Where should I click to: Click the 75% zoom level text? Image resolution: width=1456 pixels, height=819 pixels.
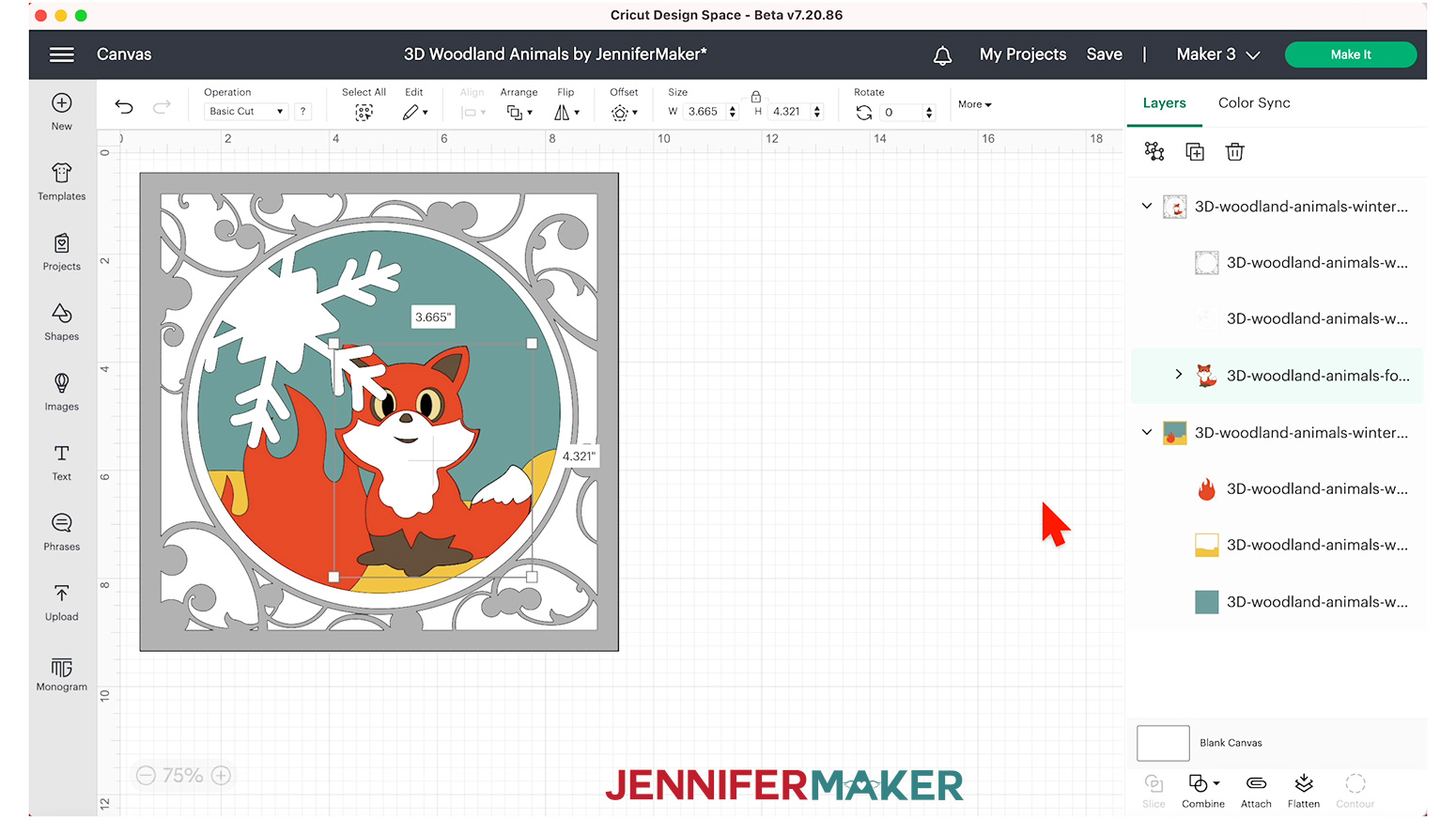(183, 776)
